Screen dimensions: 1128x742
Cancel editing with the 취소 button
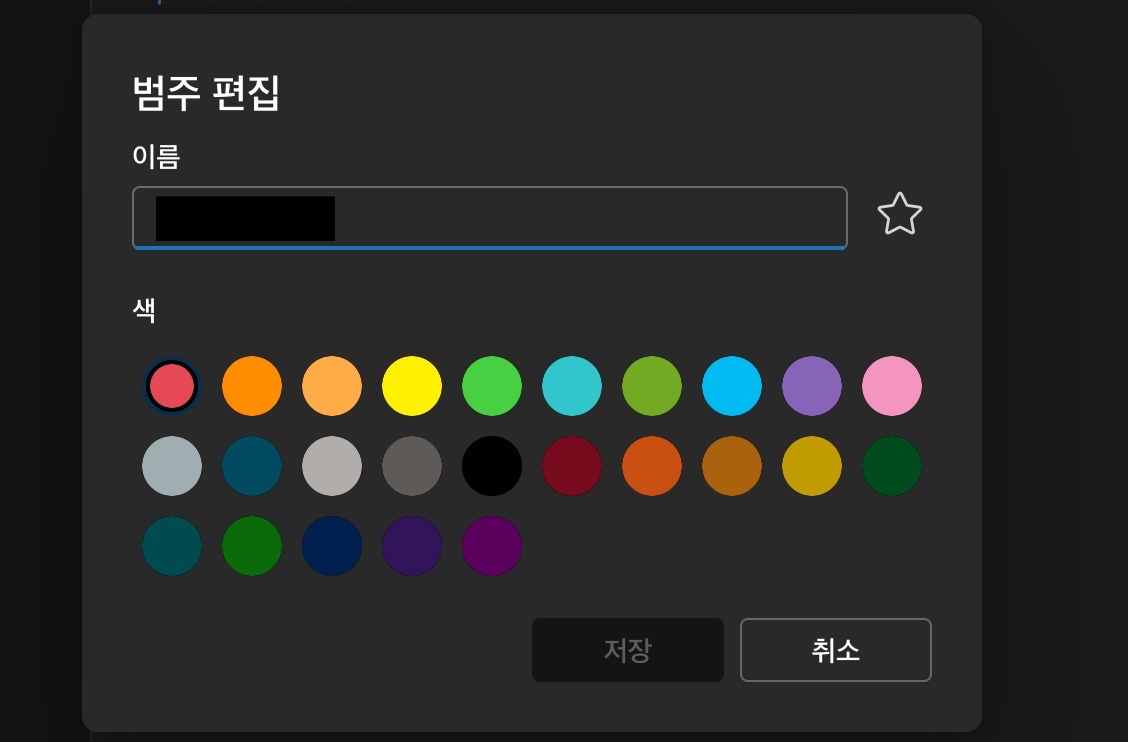tap(835, 650)
